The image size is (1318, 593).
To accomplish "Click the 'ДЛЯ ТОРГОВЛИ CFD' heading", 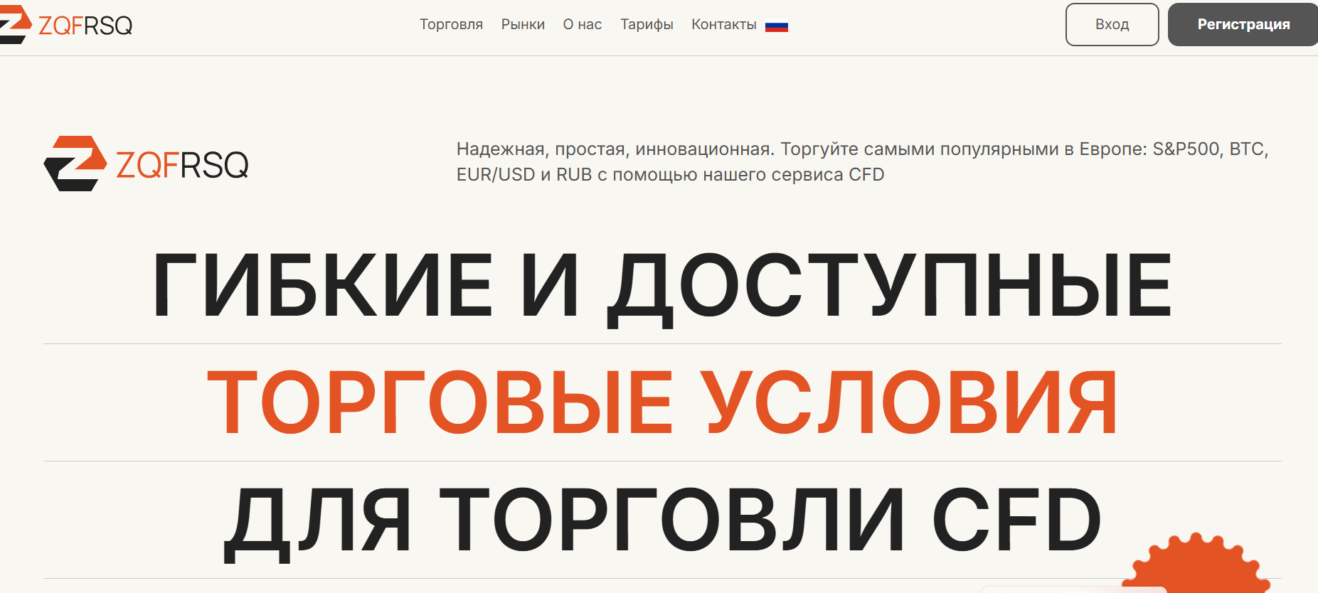I will (x=661, y=521).
